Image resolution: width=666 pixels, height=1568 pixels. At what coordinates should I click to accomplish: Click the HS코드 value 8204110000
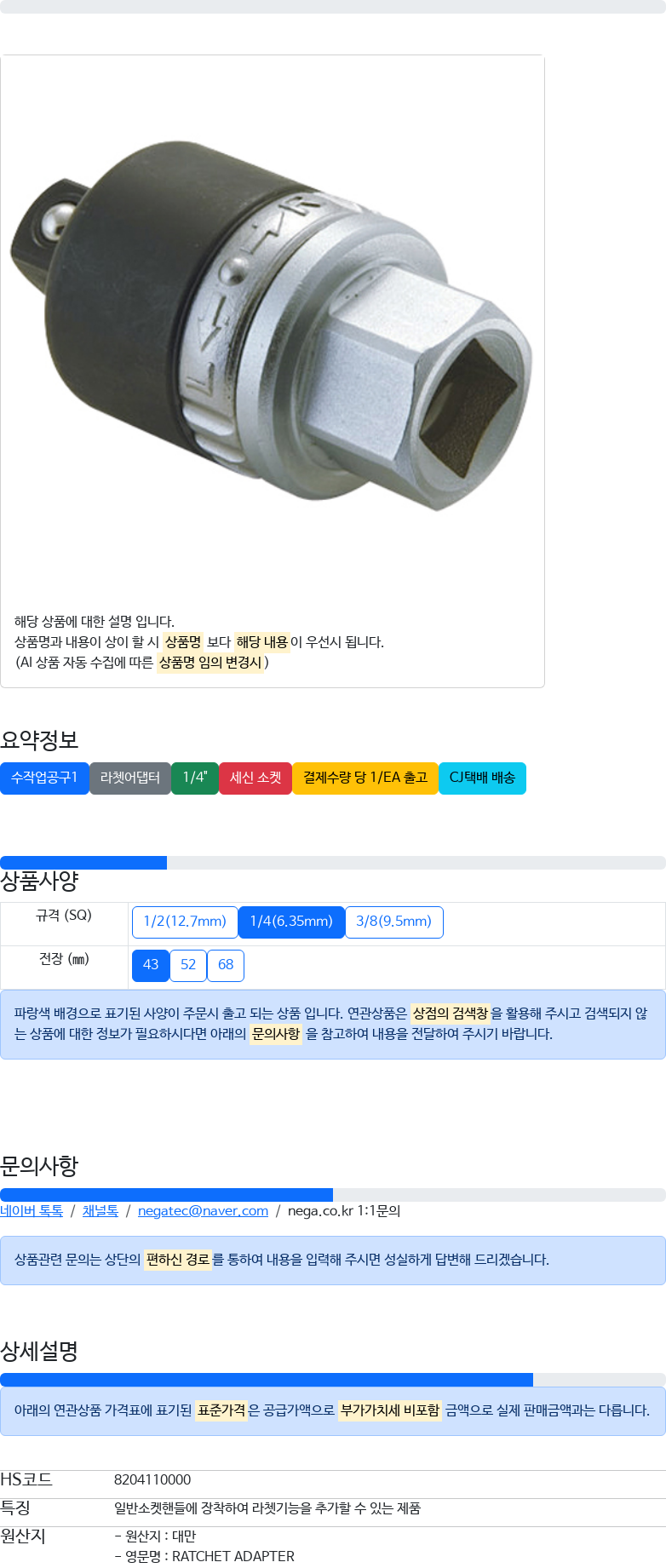coord(152,1480)
